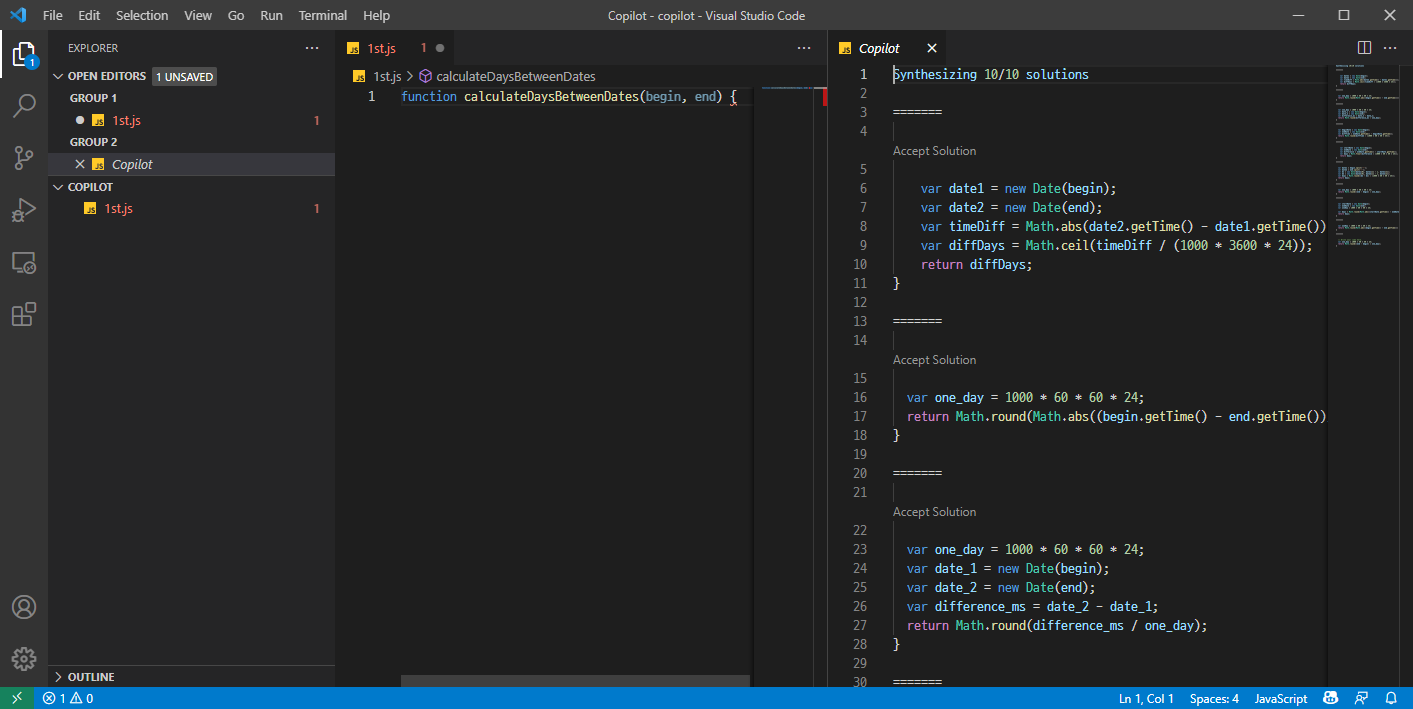Switch to the 1st.js editor tab

tap(395, 48)
